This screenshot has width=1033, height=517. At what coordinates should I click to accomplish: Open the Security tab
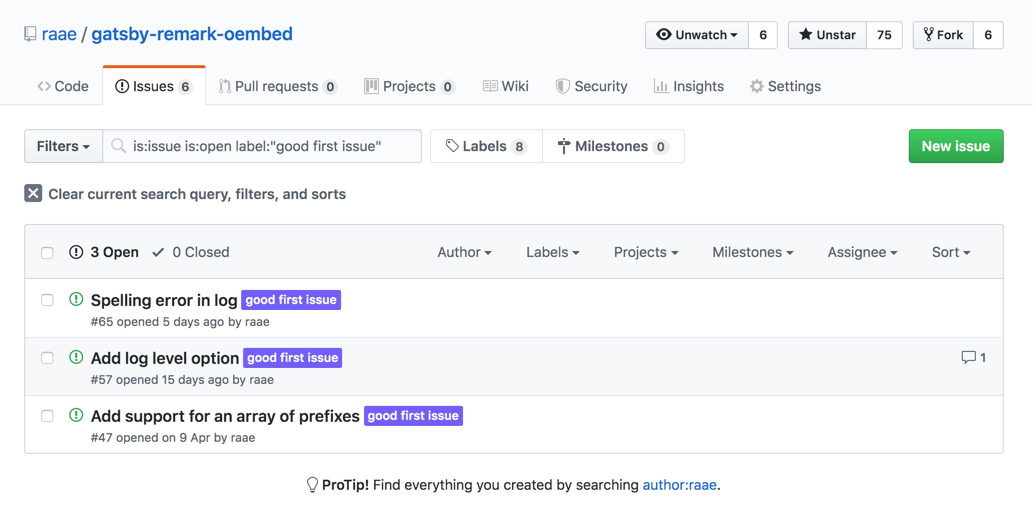pos(592,86)
